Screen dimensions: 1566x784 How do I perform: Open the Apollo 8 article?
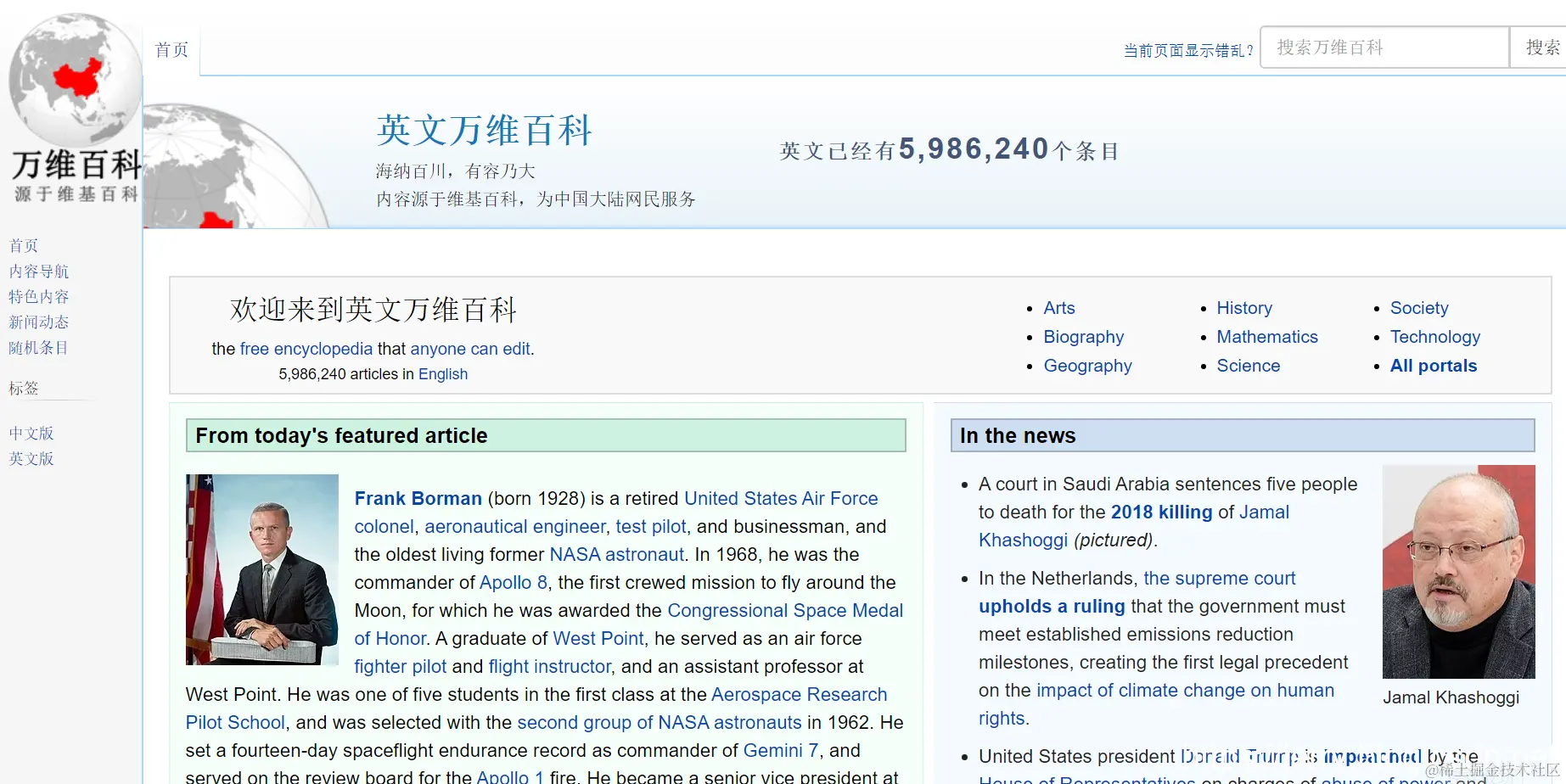pyautogui.click(x=513, y=582)
